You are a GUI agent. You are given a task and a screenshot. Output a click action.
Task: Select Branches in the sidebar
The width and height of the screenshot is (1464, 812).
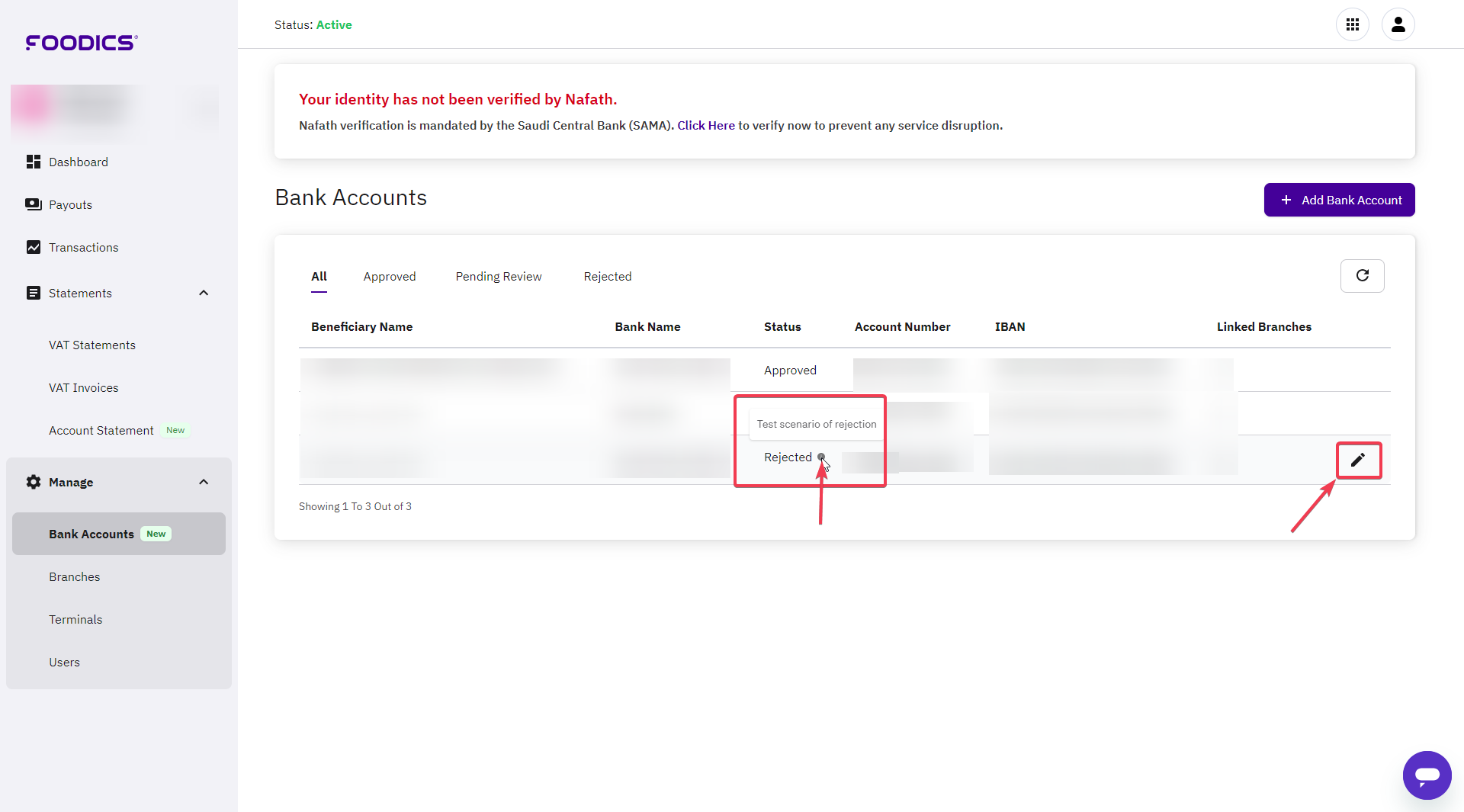(74, 576)
